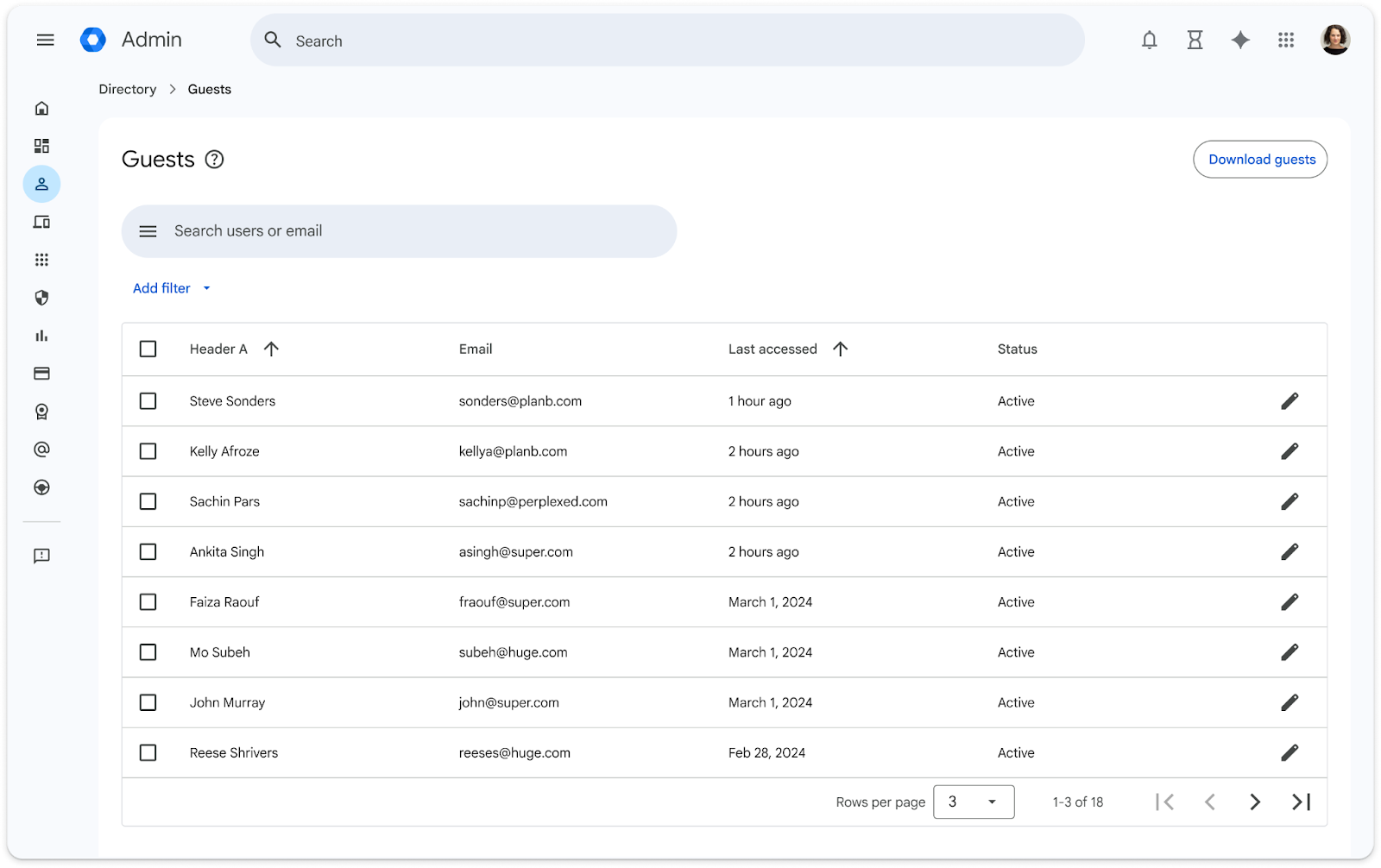Click the Download guests button

click(1260, 160)
